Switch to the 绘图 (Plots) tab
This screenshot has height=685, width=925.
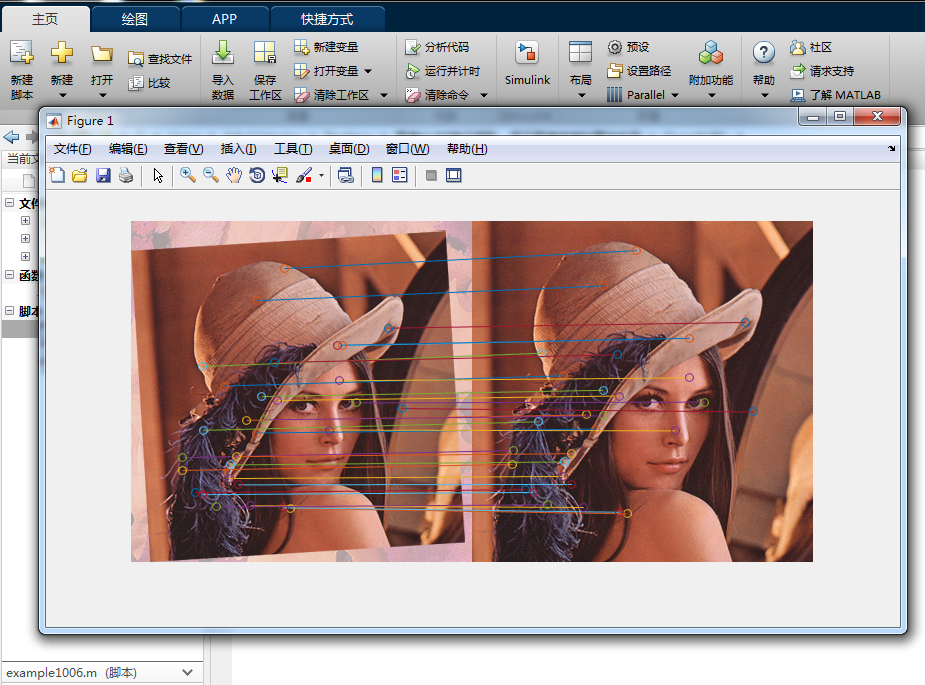coord(135,19)
